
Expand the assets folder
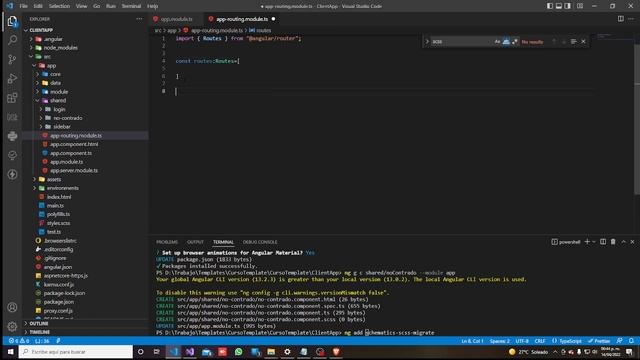(x=34, y=179)
